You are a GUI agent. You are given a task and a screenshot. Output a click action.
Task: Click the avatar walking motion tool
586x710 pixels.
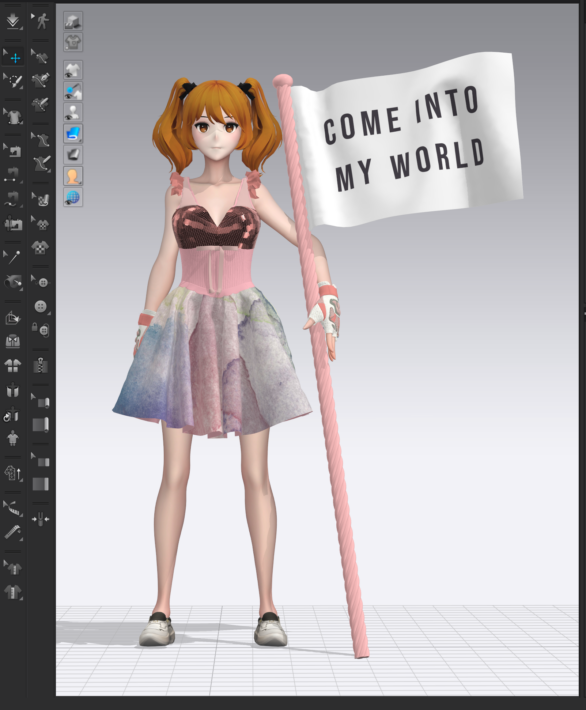40,21
